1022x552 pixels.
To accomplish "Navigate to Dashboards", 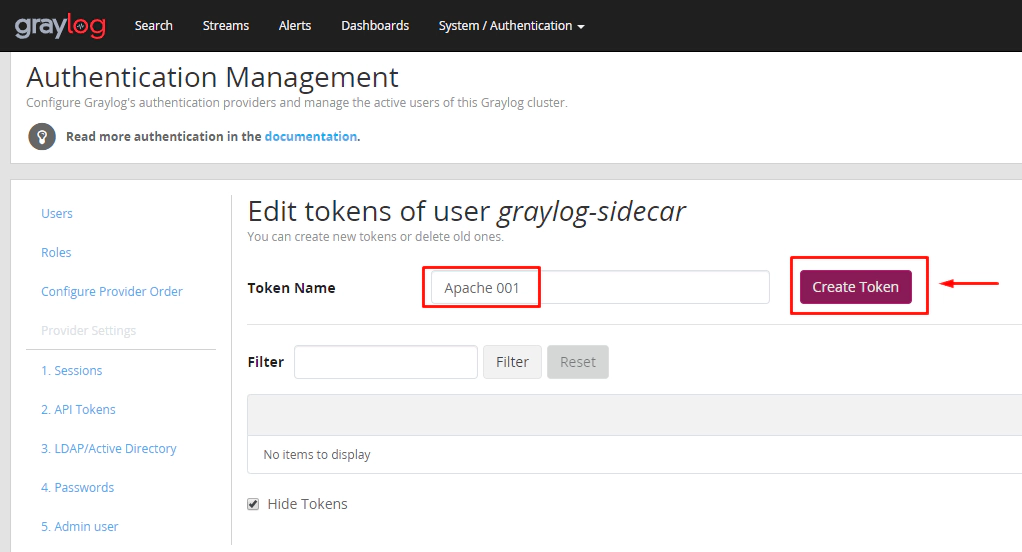I will point(375,26).
